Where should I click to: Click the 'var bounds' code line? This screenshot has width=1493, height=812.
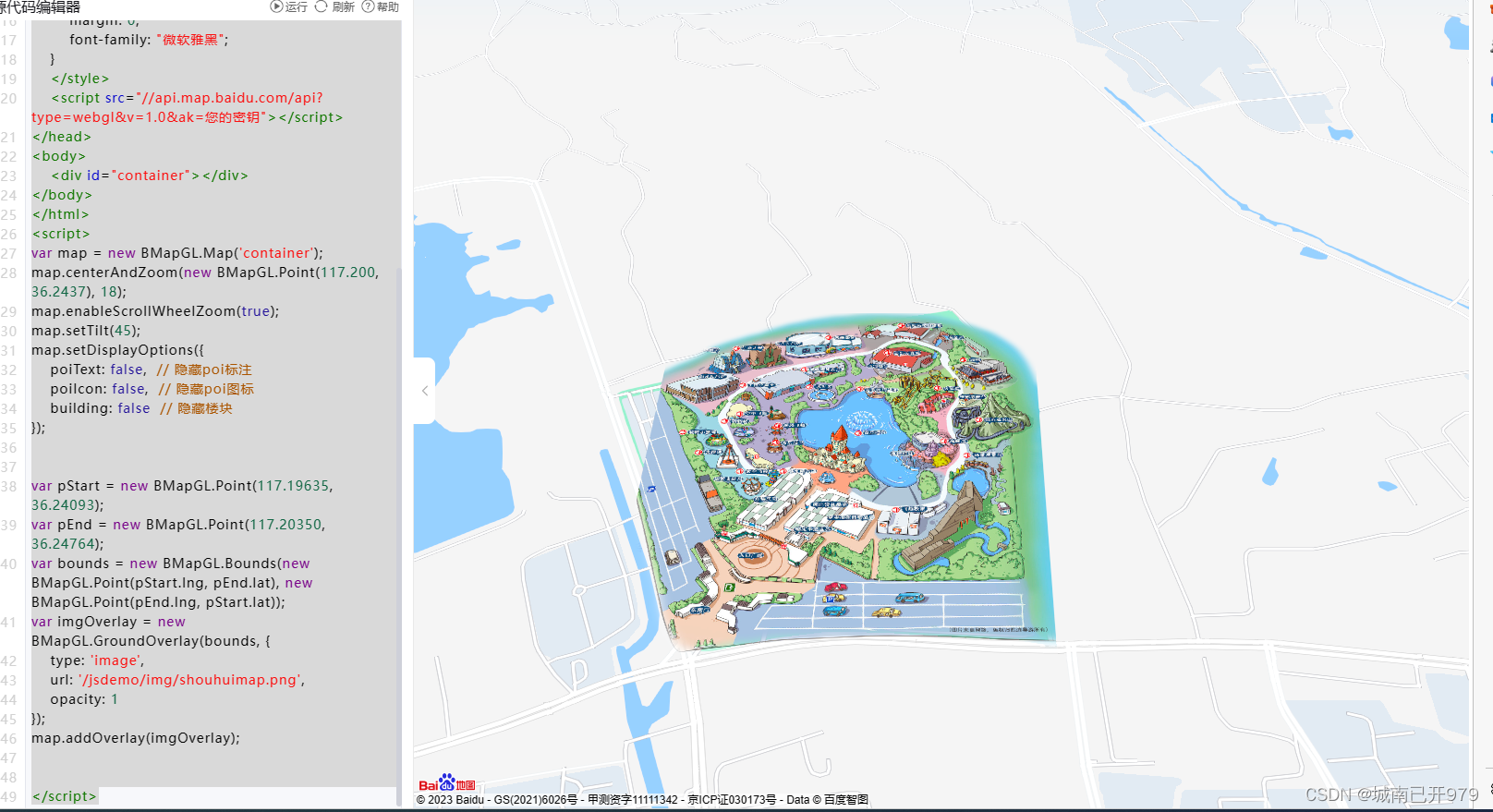(172, 583)
